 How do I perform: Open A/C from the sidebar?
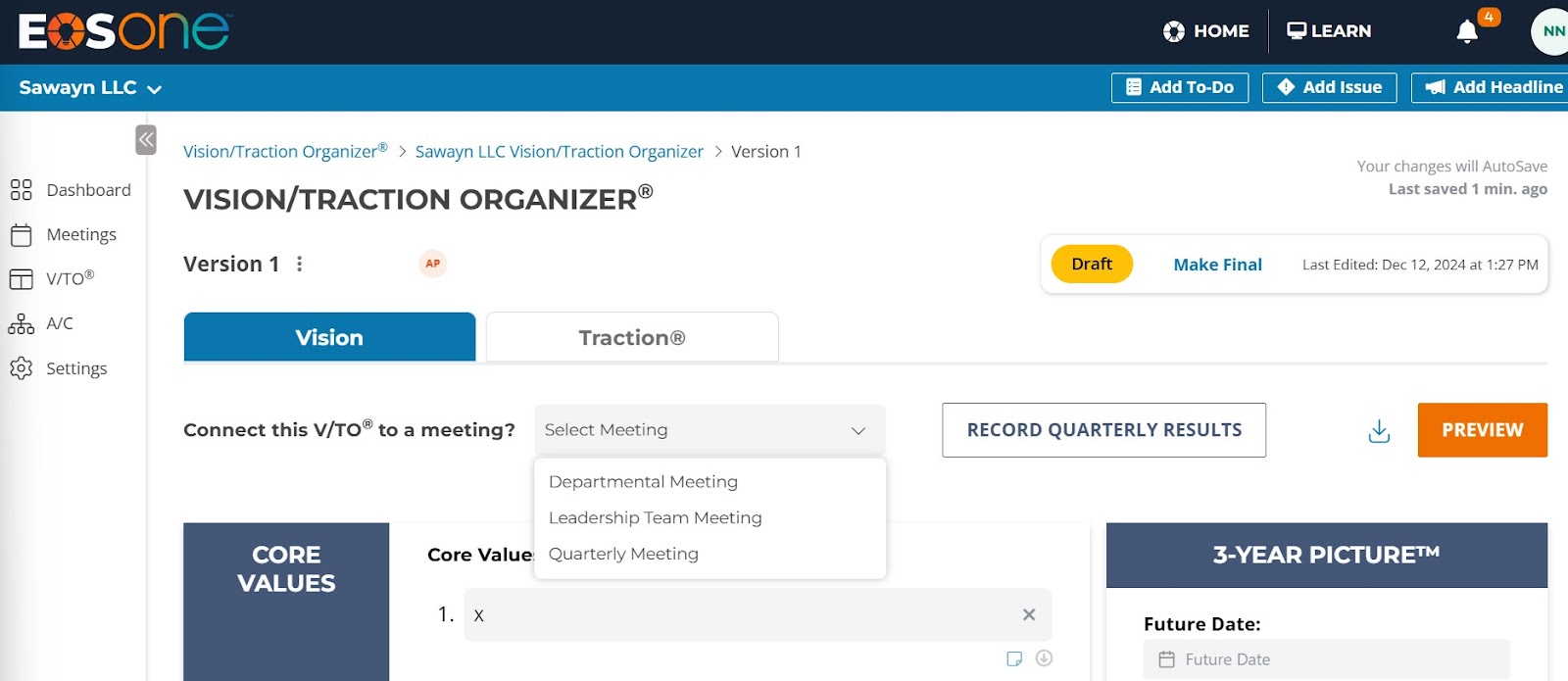41,323
